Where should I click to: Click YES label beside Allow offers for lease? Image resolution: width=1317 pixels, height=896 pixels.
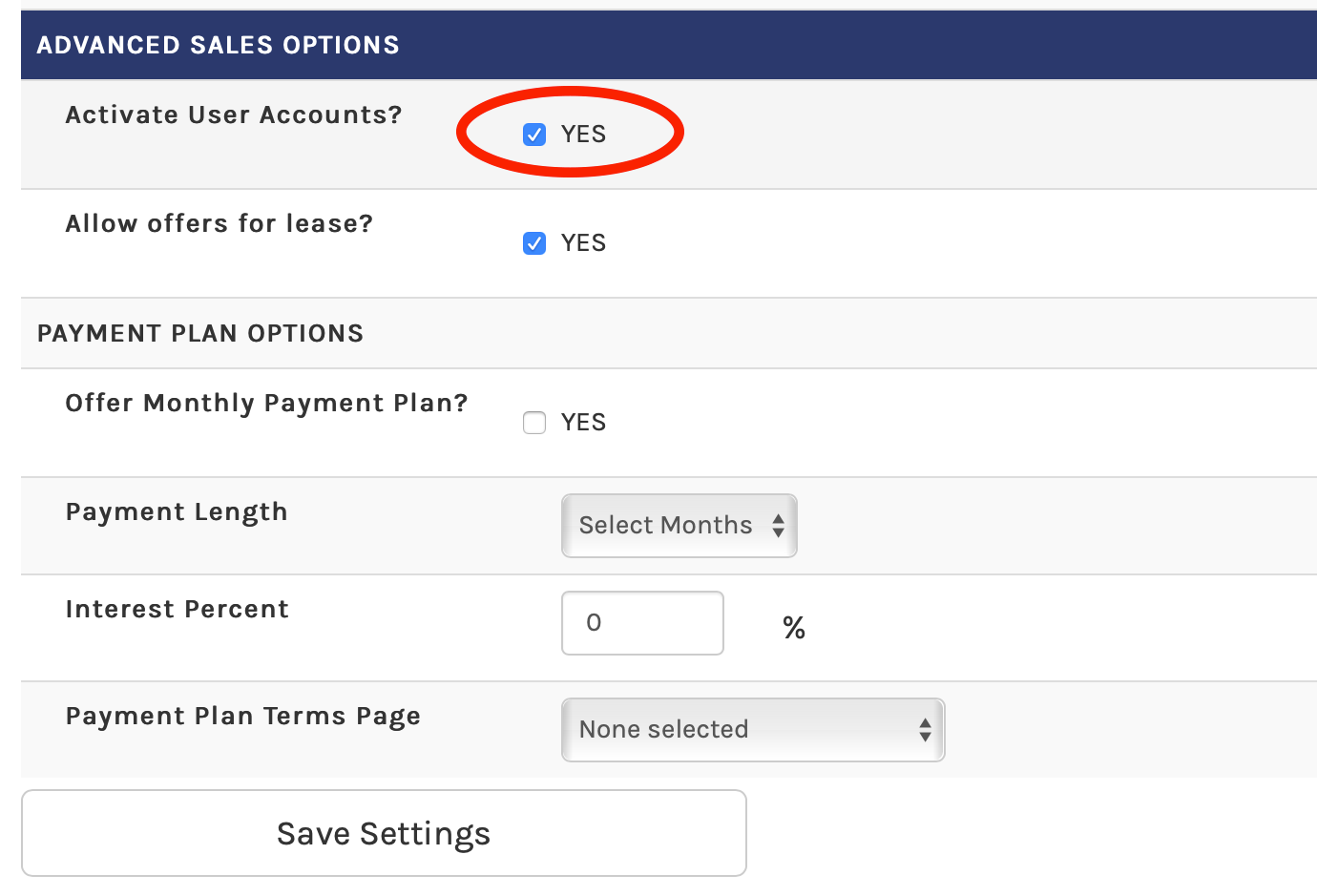(583, 243)
